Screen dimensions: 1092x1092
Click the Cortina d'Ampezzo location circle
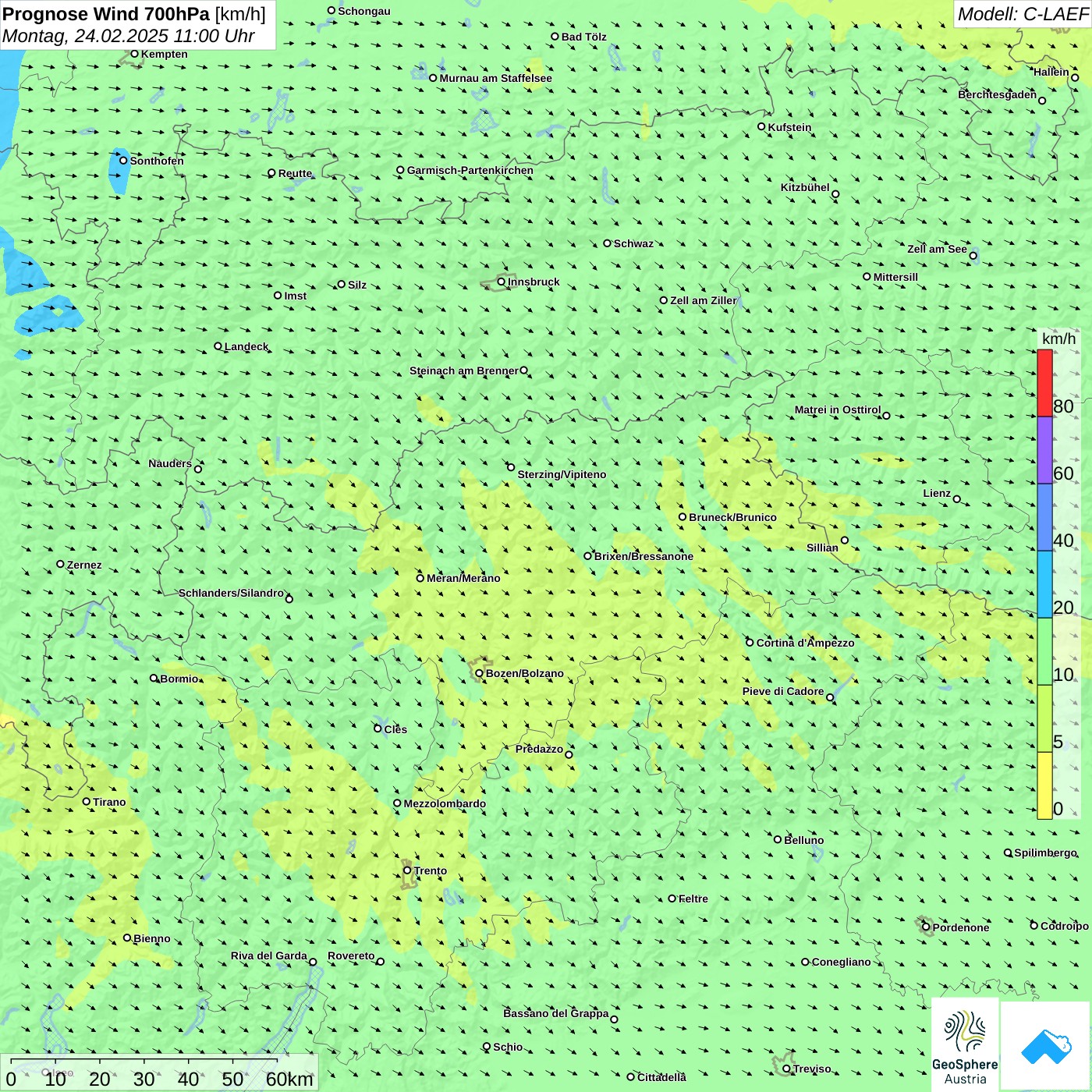click(x=750, y=643)
